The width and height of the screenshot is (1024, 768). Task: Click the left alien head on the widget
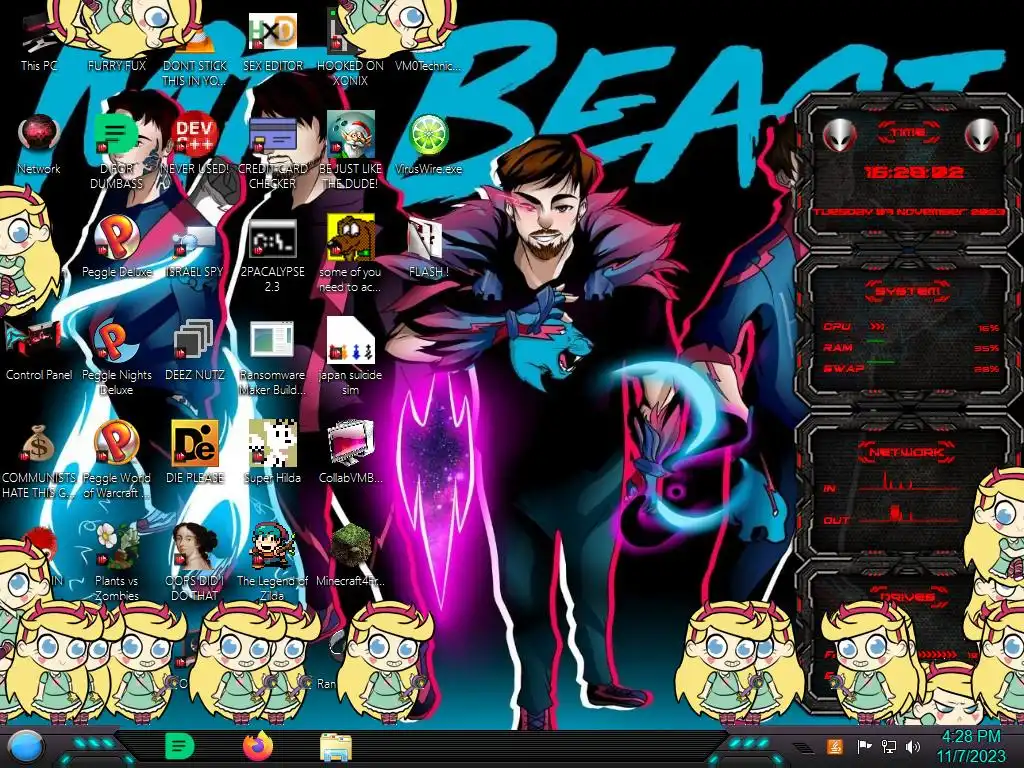tap(839, 135)
